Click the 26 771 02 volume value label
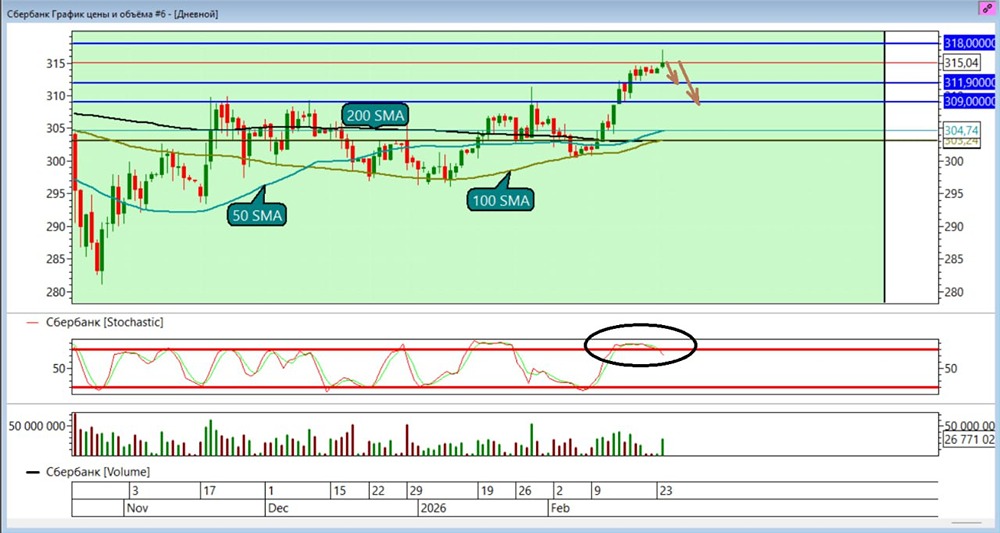 pyautogui.click(x=969, y=439)
